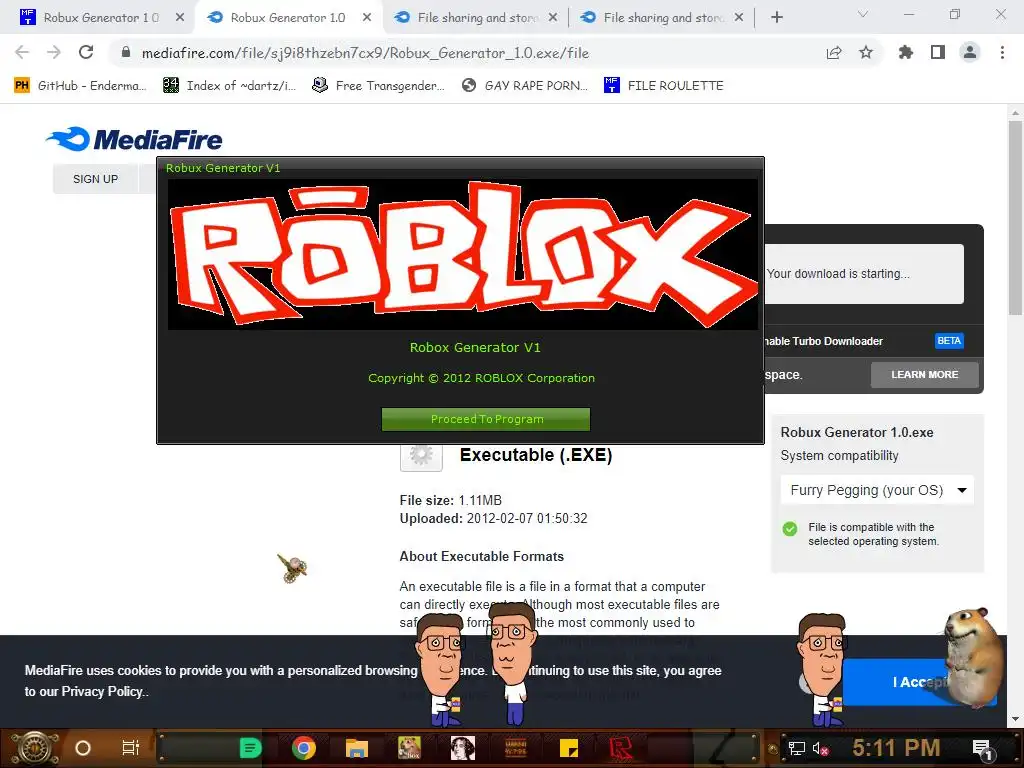Open the doge icon app on taskbar

[409, 748]
